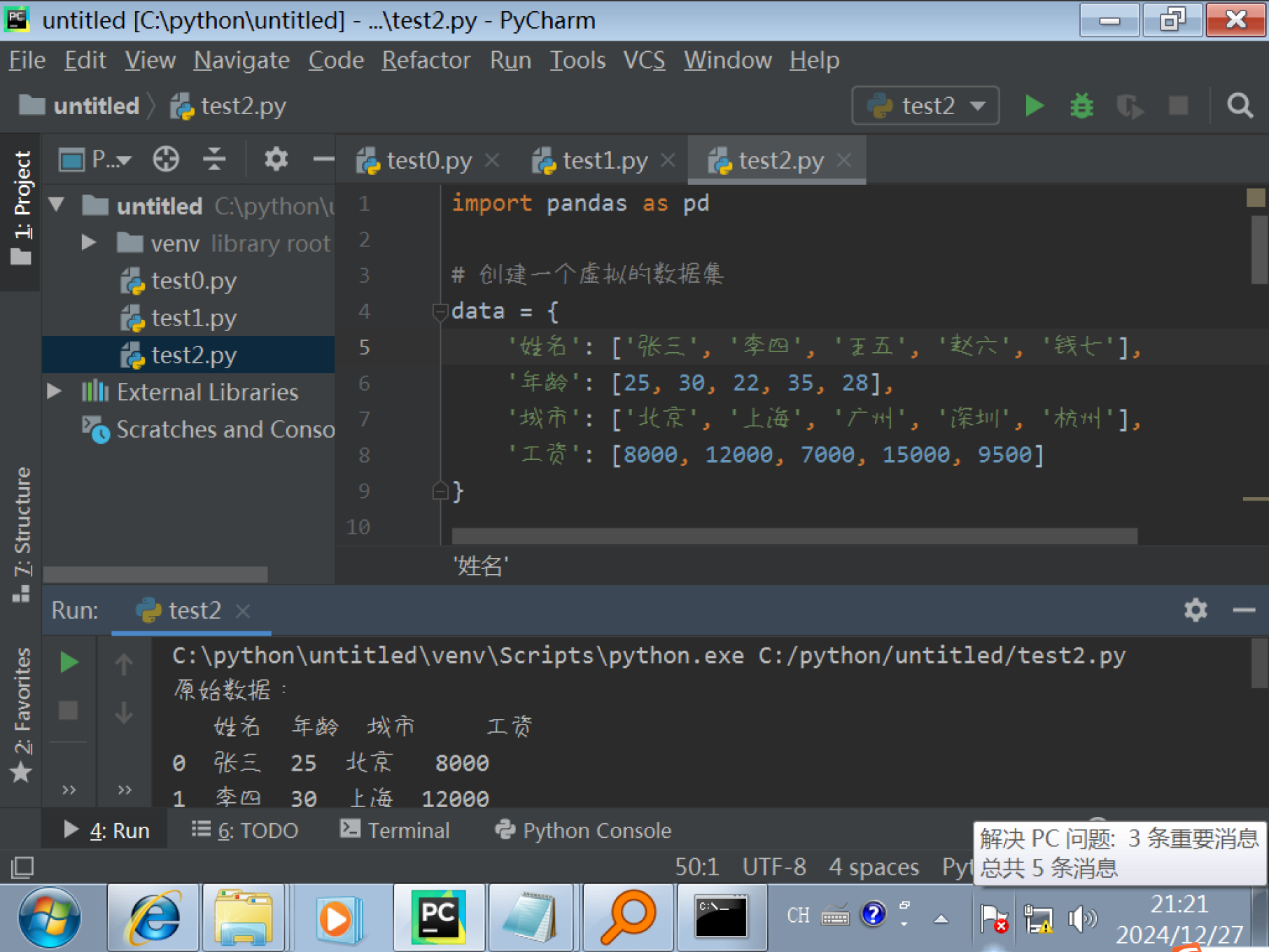The height and width of the screenshot is (952, 1269).
Task: Click the gray Stop button in toolbar
Action: tap(1179, 106)
